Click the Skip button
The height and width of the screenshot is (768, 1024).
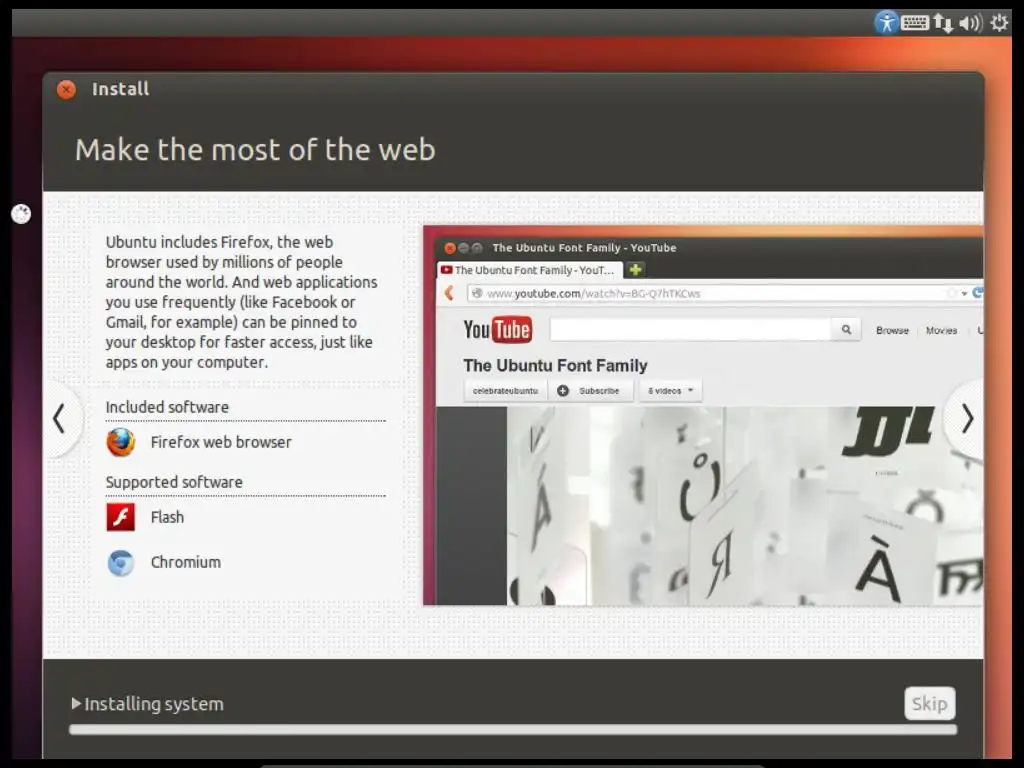point(929,703)
